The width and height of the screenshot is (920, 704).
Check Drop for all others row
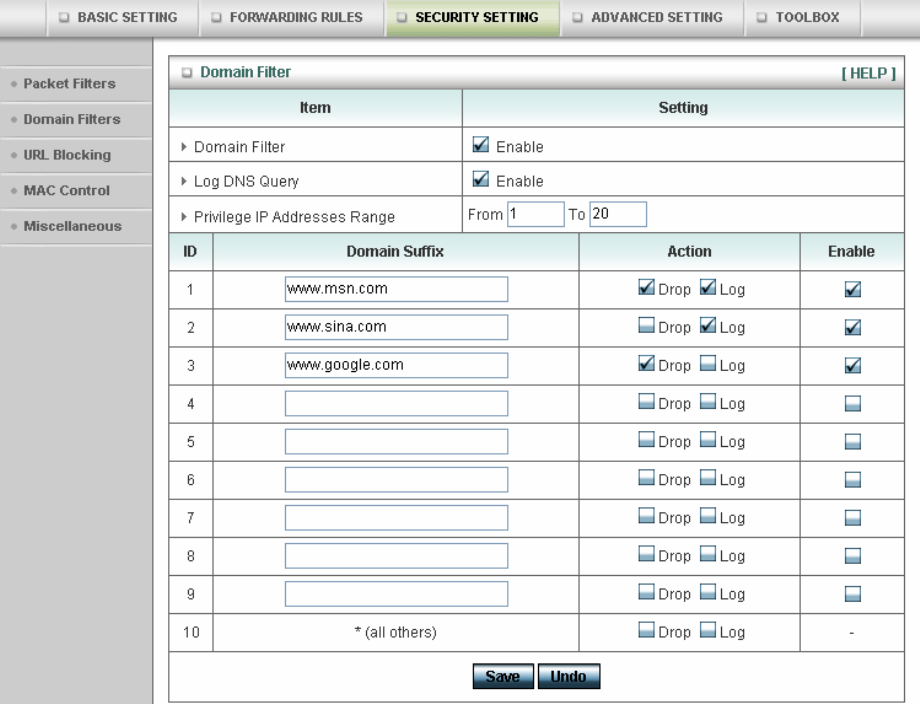(646, 630)
